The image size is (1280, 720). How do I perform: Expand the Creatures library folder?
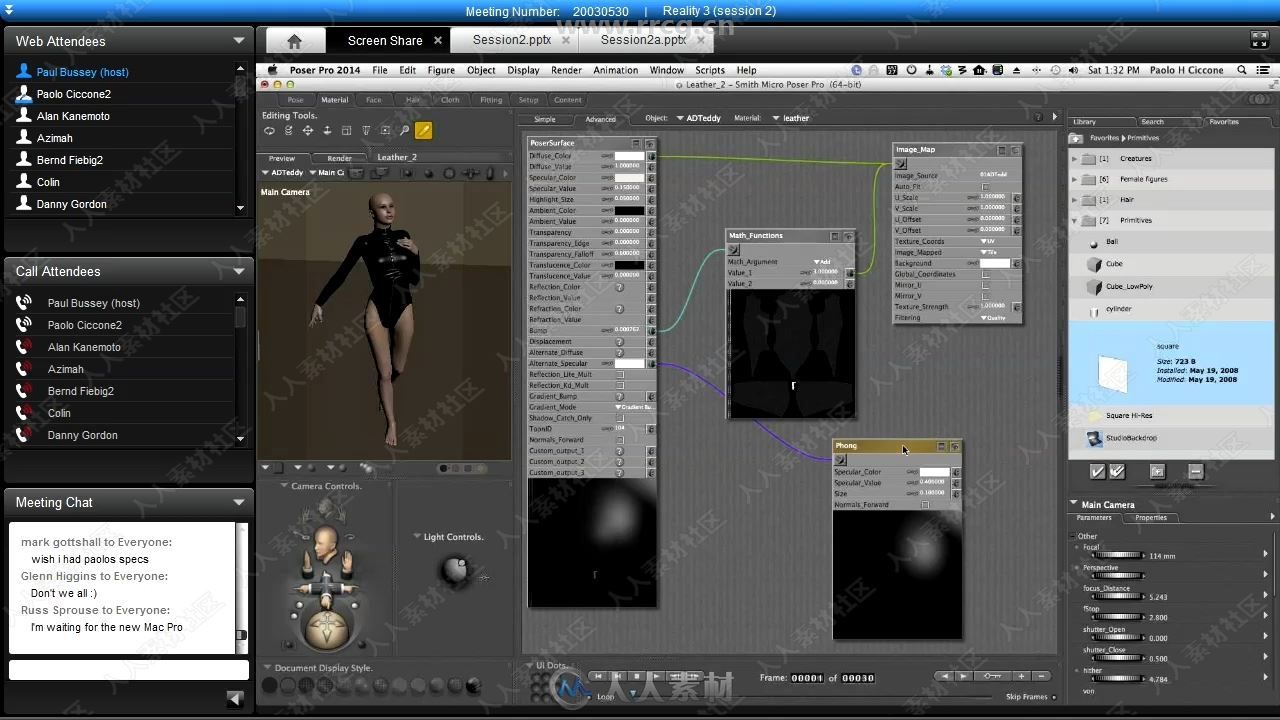pyautogui.click(x=1075, y=159)
